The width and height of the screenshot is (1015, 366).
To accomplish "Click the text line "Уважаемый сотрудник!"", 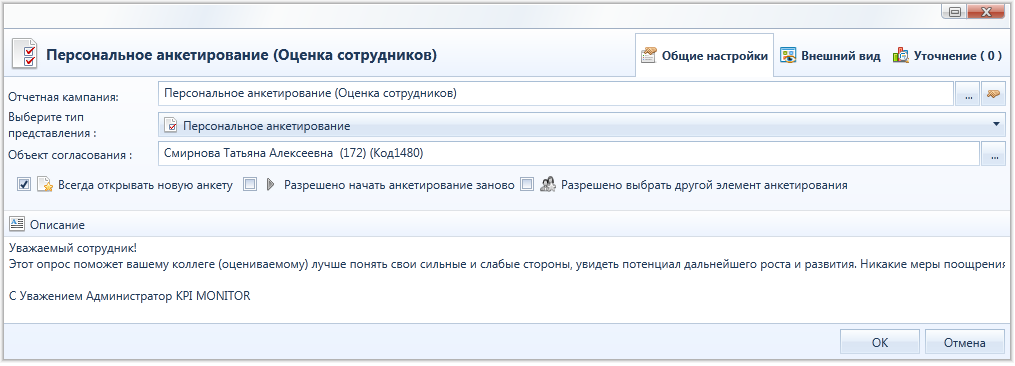I will [x=72, y=249].
